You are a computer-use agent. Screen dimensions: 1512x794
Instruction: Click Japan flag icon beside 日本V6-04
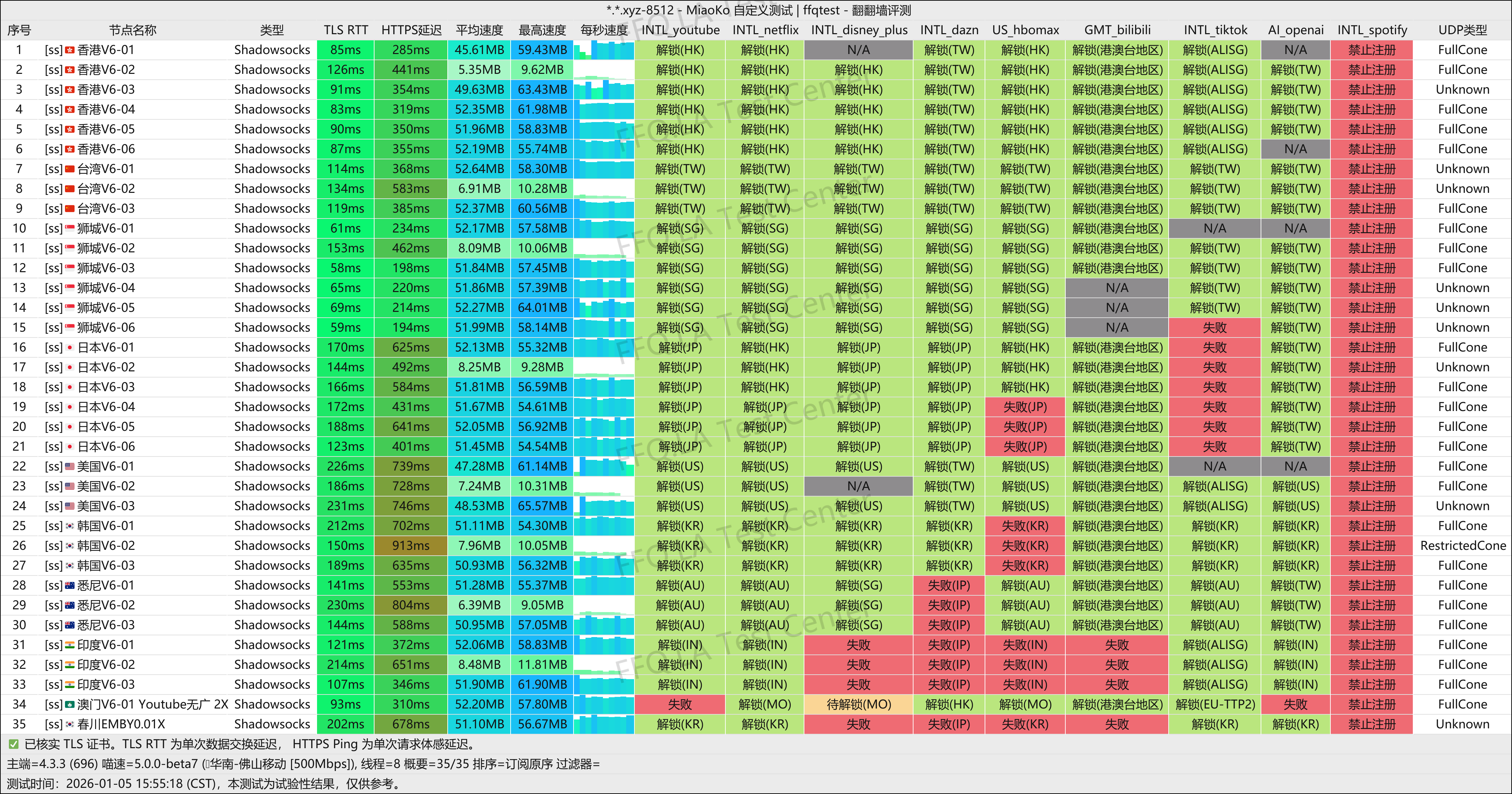pos(70,407)
